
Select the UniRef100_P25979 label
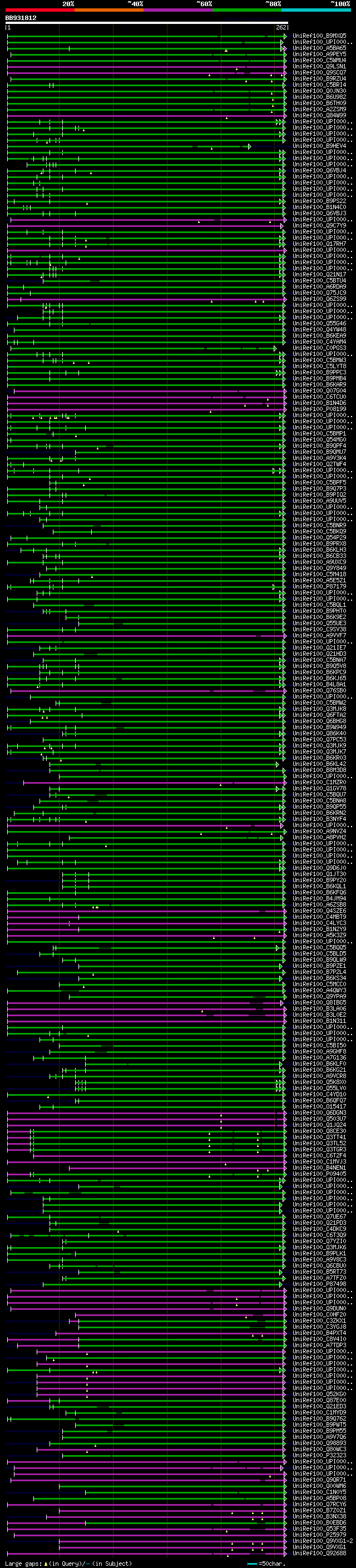pos(319,1535)
